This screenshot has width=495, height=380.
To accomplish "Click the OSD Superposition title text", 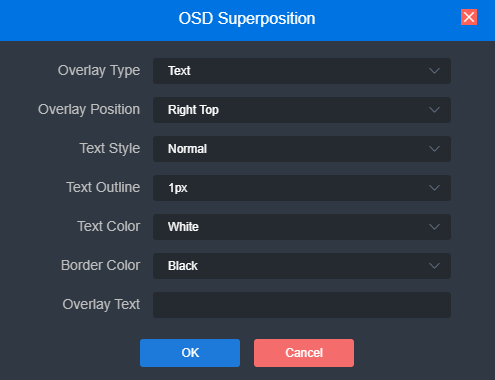I will pyautogui.click(x=247, y=18).
